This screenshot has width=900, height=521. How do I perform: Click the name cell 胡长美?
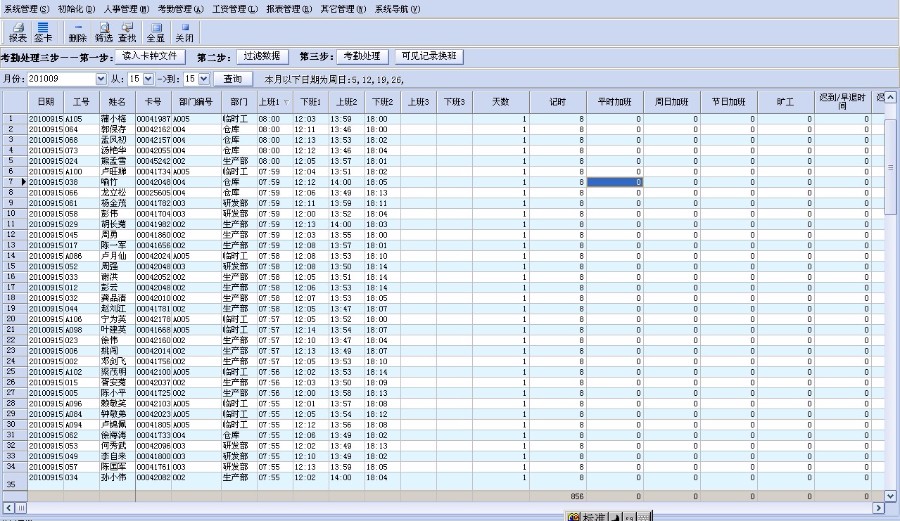tap(117, 224)
